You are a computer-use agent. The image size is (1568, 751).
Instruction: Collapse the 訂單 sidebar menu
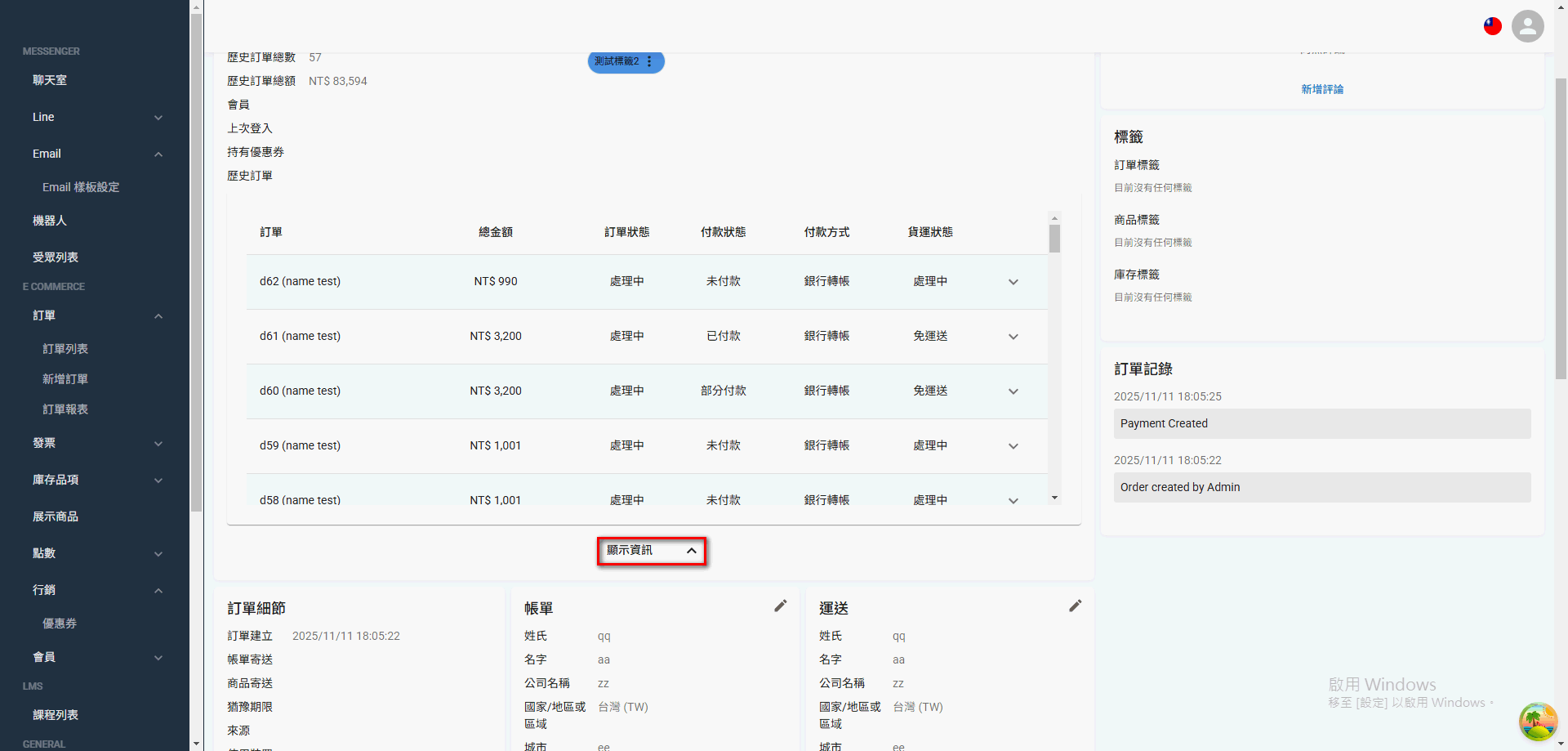click(158, 316)
